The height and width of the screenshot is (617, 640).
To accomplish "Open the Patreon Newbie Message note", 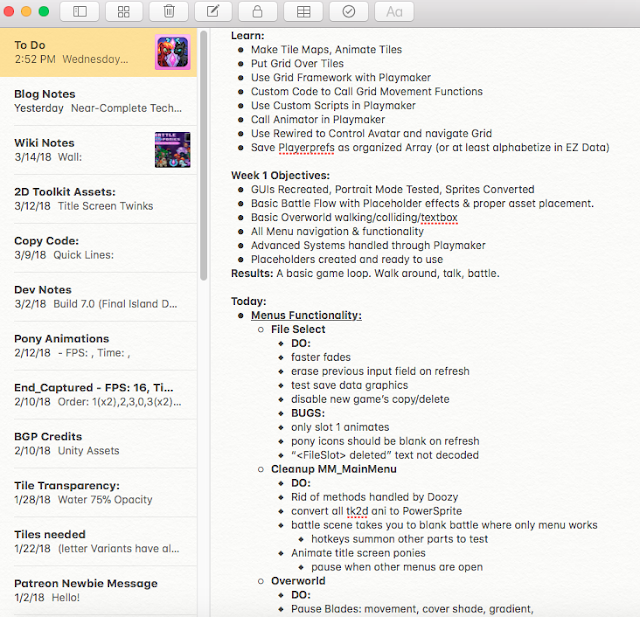I will pyautogui.click(x=98, y=591).
